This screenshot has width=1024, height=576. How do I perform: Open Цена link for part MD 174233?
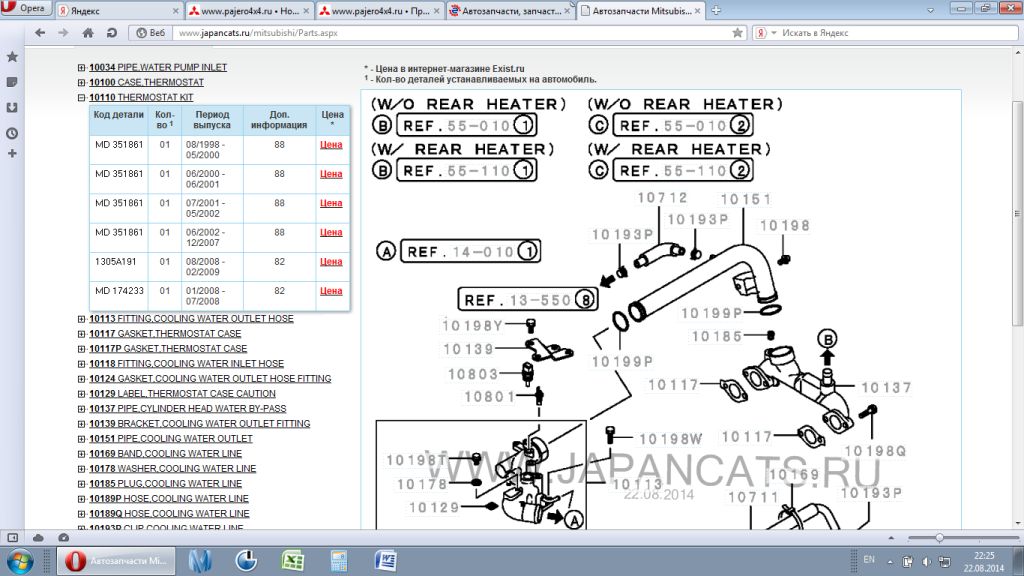tap(331, 291)
